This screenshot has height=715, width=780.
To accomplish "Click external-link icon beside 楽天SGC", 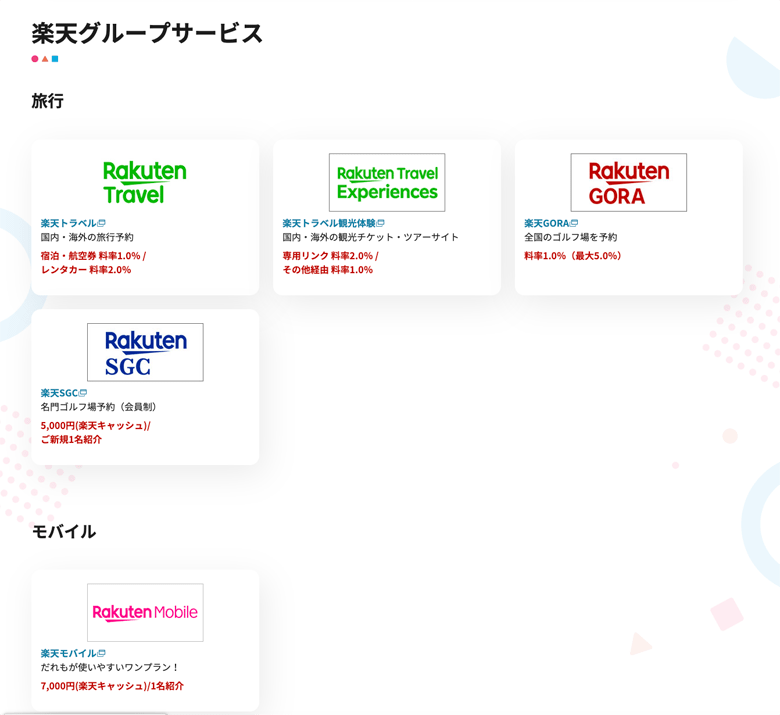I will (x=83, y=393).
